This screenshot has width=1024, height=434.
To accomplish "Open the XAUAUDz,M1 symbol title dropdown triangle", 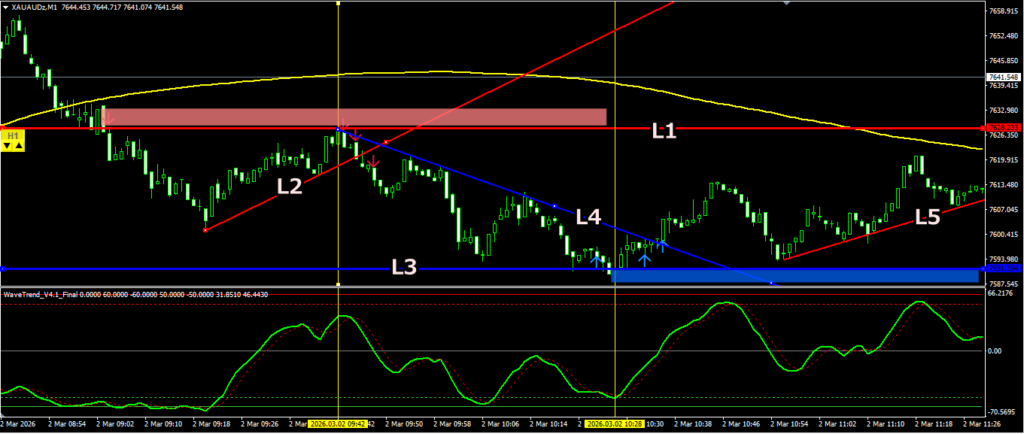I will click(5, 7).
